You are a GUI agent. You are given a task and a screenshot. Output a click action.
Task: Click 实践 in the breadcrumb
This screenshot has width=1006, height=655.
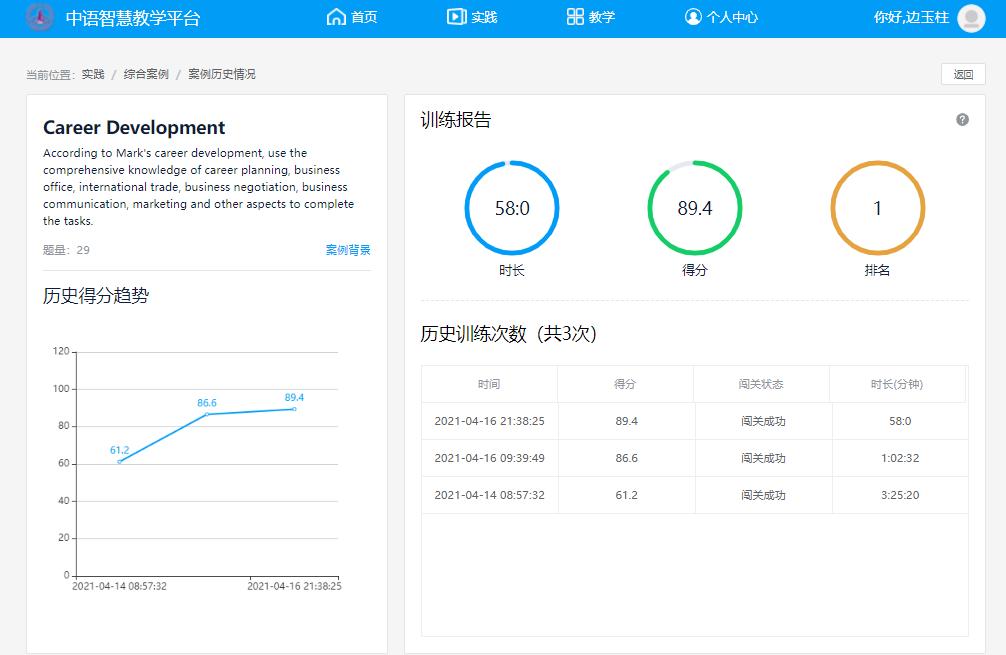[x=93, y=74]
